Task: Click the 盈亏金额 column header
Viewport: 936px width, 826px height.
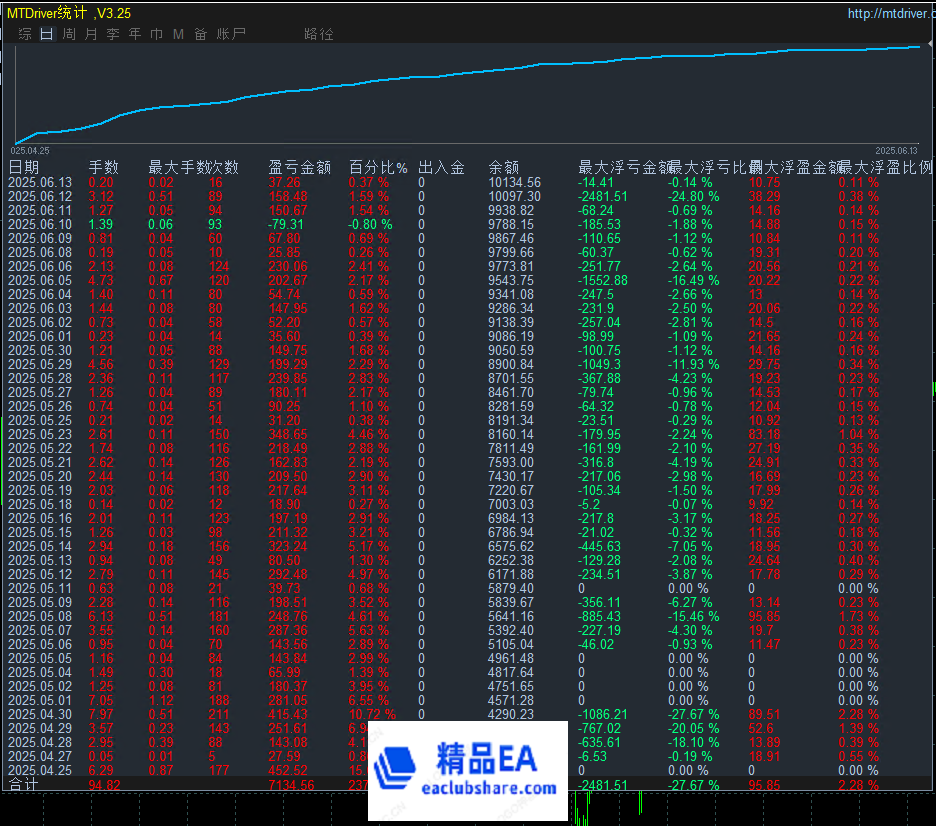Action: pos(298,167)
